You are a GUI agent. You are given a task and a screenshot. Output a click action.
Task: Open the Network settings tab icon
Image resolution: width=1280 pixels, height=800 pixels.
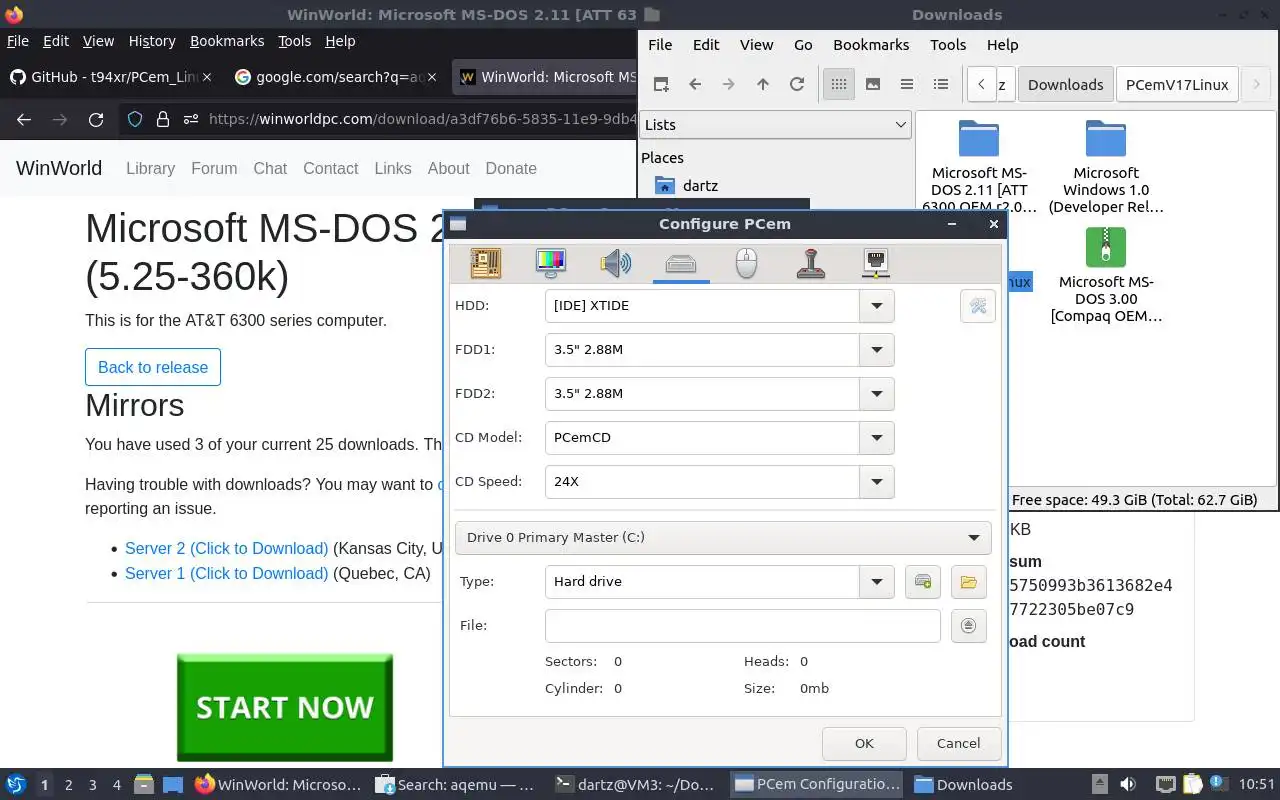876,263
